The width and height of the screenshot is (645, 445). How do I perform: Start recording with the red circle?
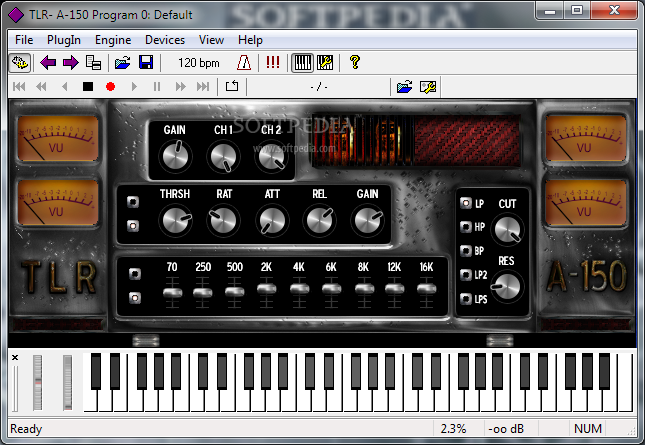110,86
